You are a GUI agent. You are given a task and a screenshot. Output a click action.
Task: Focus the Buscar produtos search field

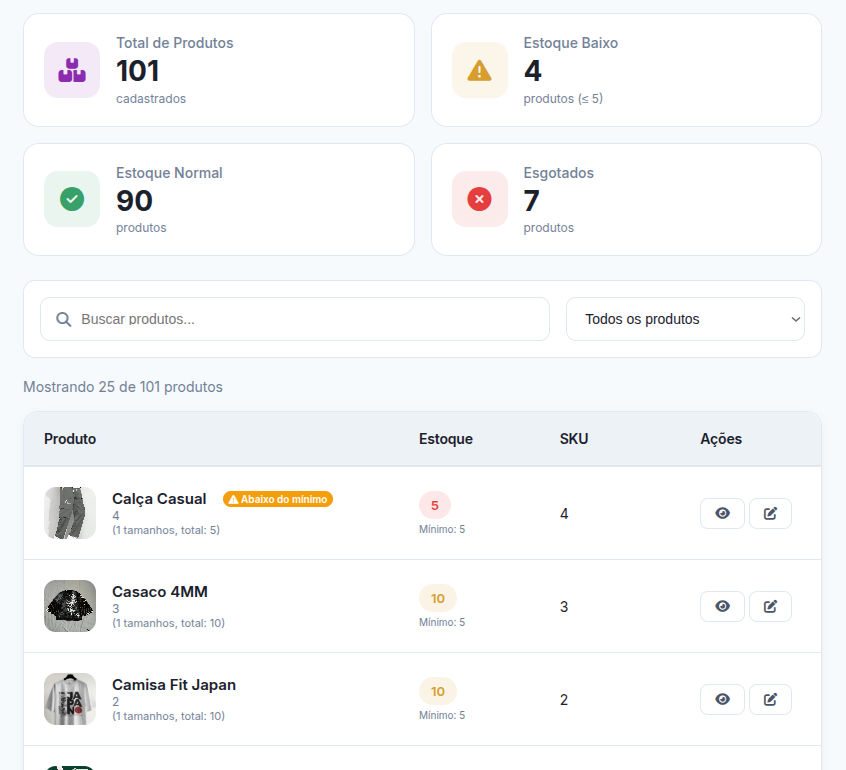[295, 319]
